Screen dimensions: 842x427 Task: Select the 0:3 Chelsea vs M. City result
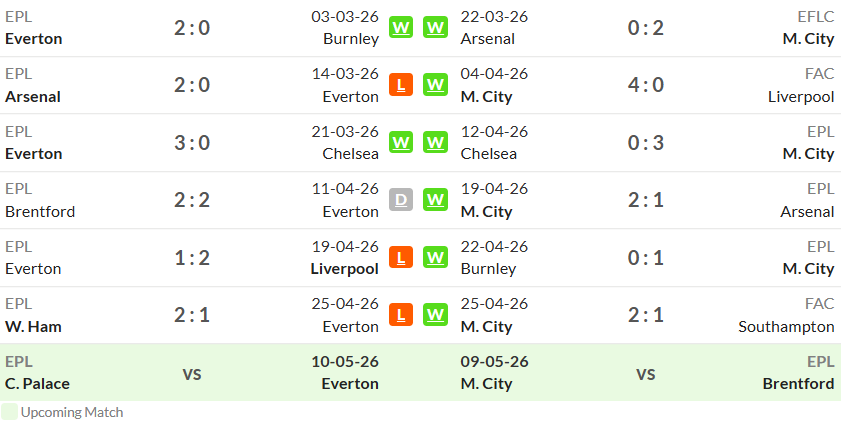(645, 143)
